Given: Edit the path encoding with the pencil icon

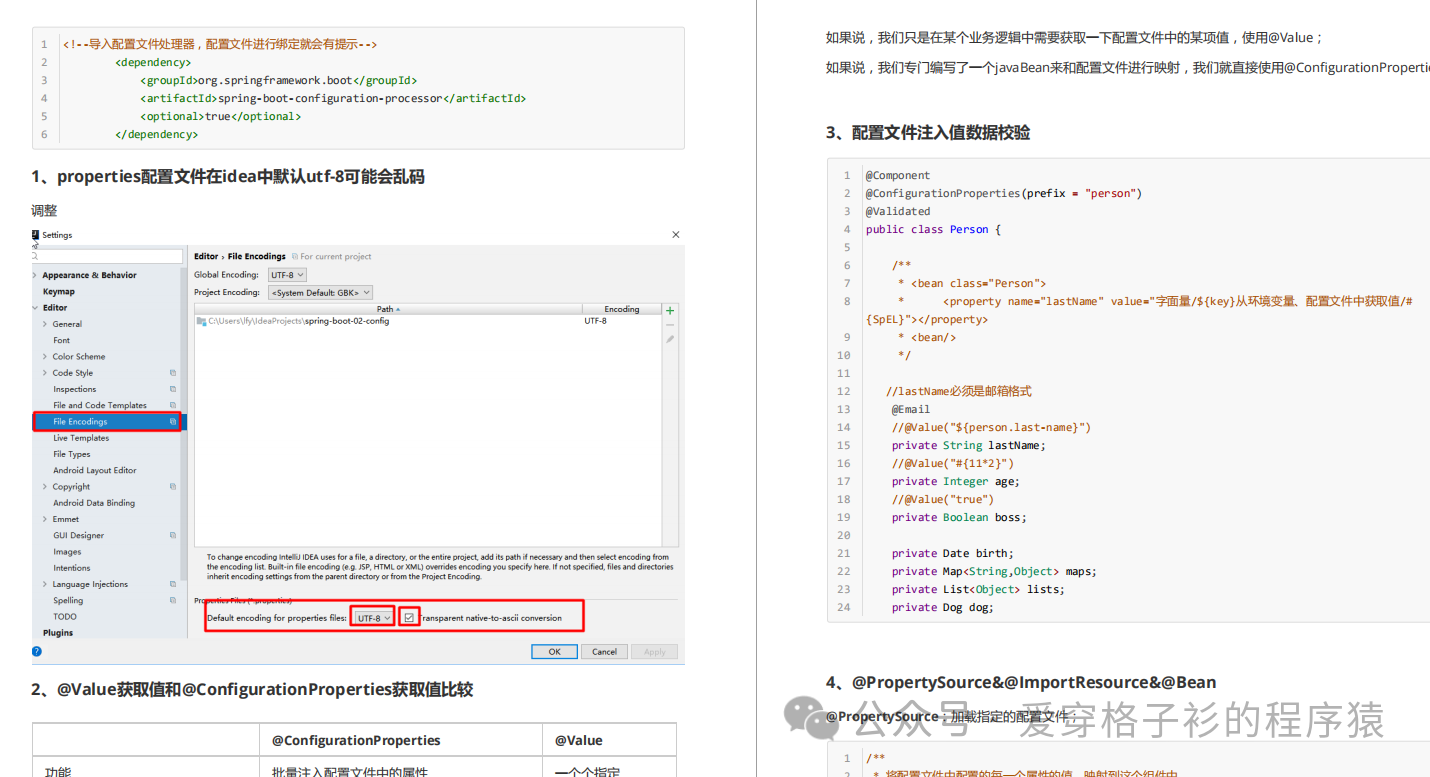Looking at the screenshot, I should pyautogui.click(x=670, y=340).
